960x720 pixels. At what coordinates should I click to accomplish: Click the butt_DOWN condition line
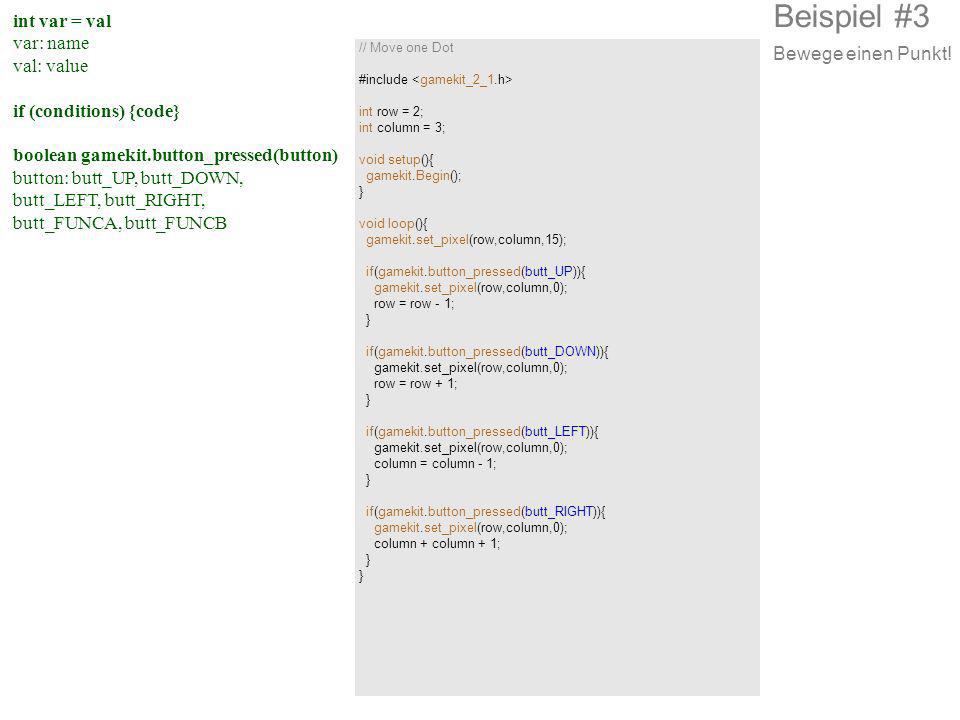[487, 351]
